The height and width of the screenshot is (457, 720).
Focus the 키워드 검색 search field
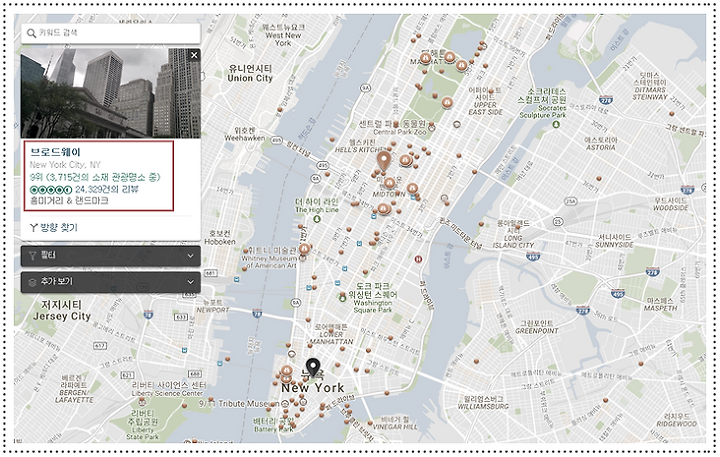coord(111,33)
